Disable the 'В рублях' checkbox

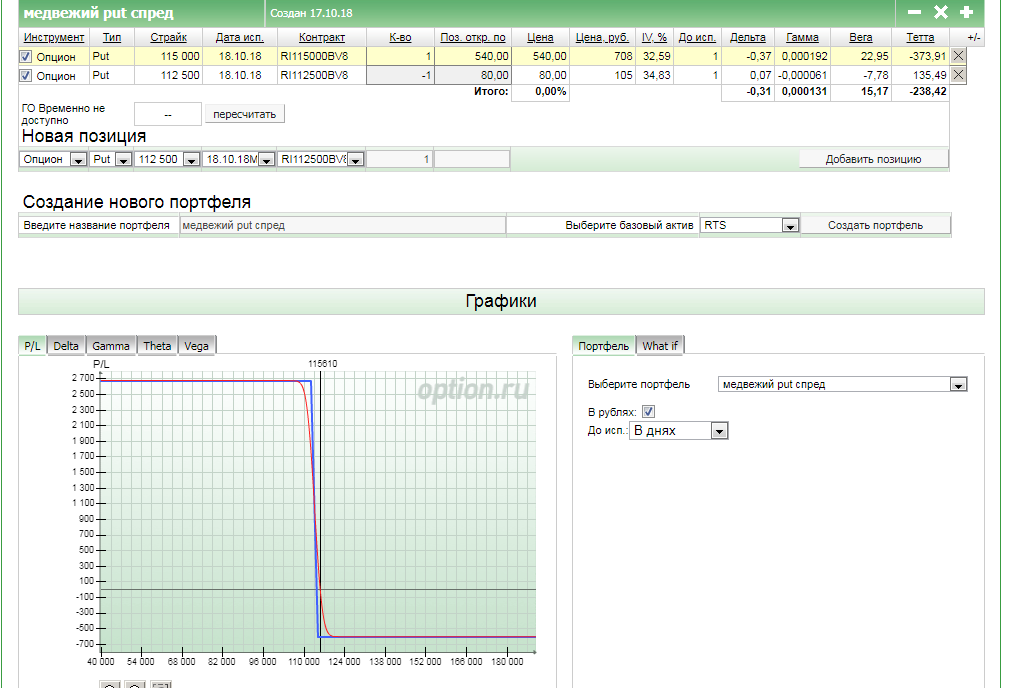click(648, 411)
